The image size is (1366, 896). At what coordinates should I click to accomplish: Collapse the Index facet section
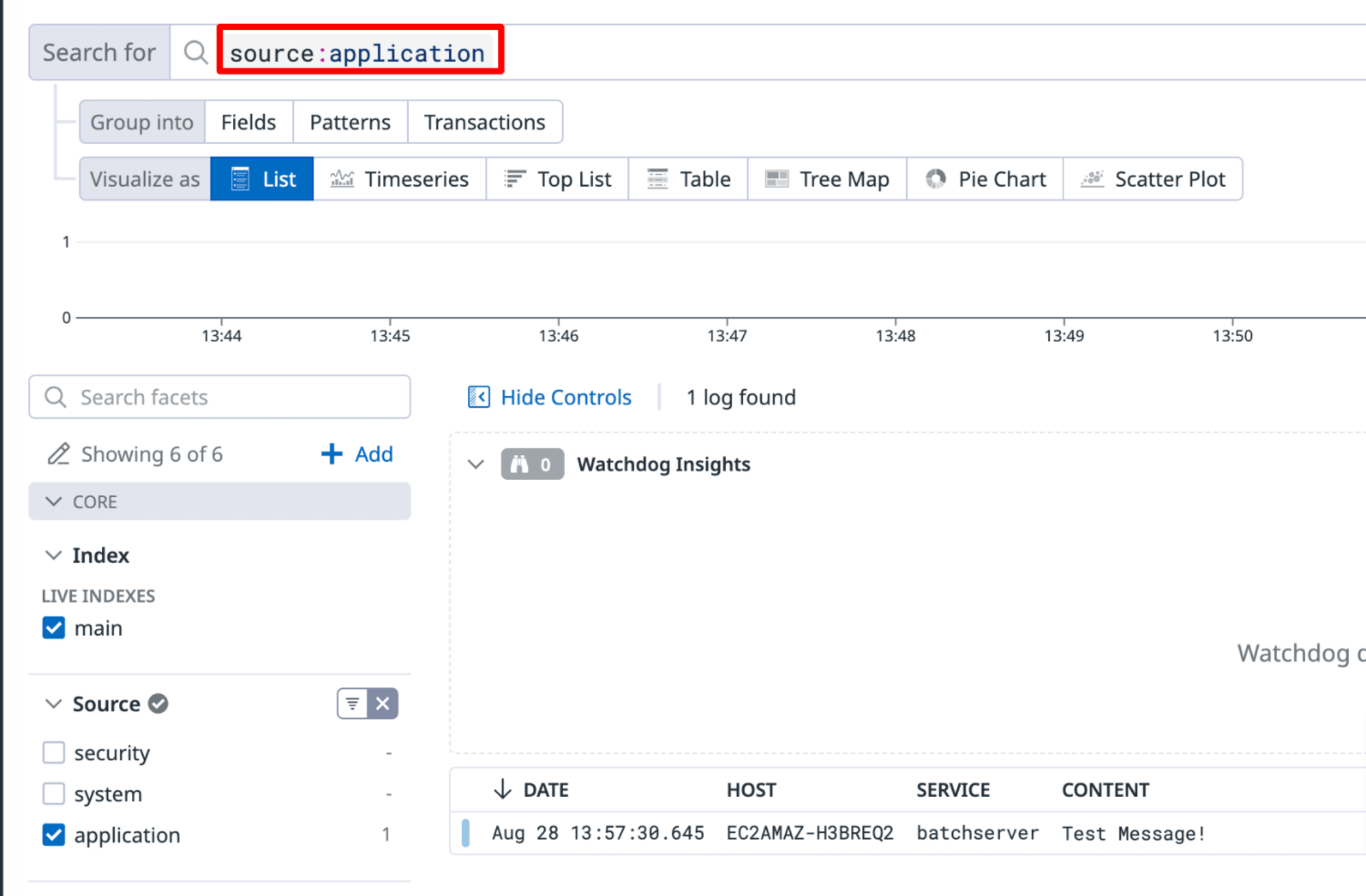53,555
